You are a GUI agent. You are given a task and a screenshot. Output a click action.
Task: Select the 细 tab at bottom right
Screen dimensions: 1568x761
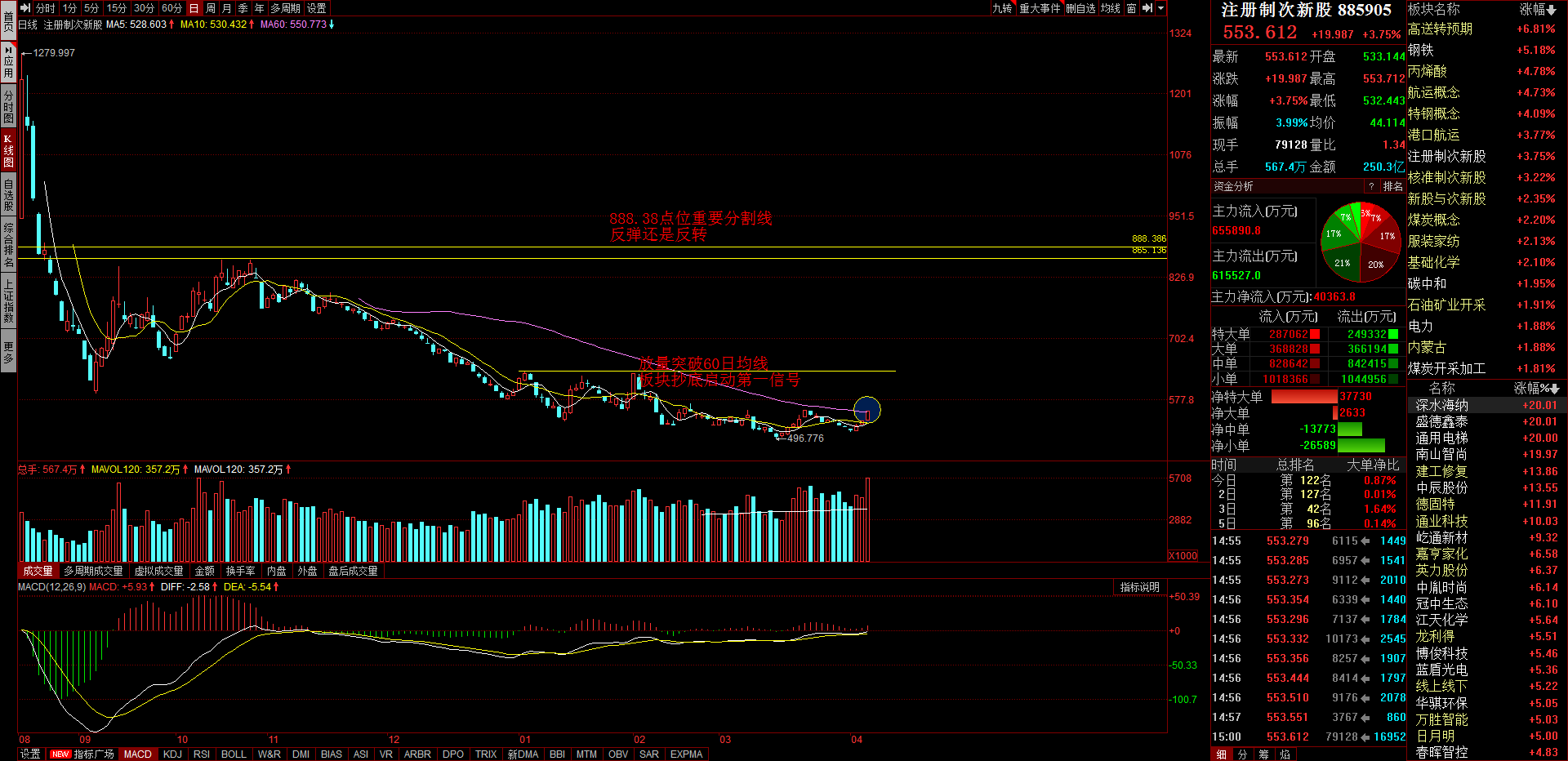[1222, 754]
